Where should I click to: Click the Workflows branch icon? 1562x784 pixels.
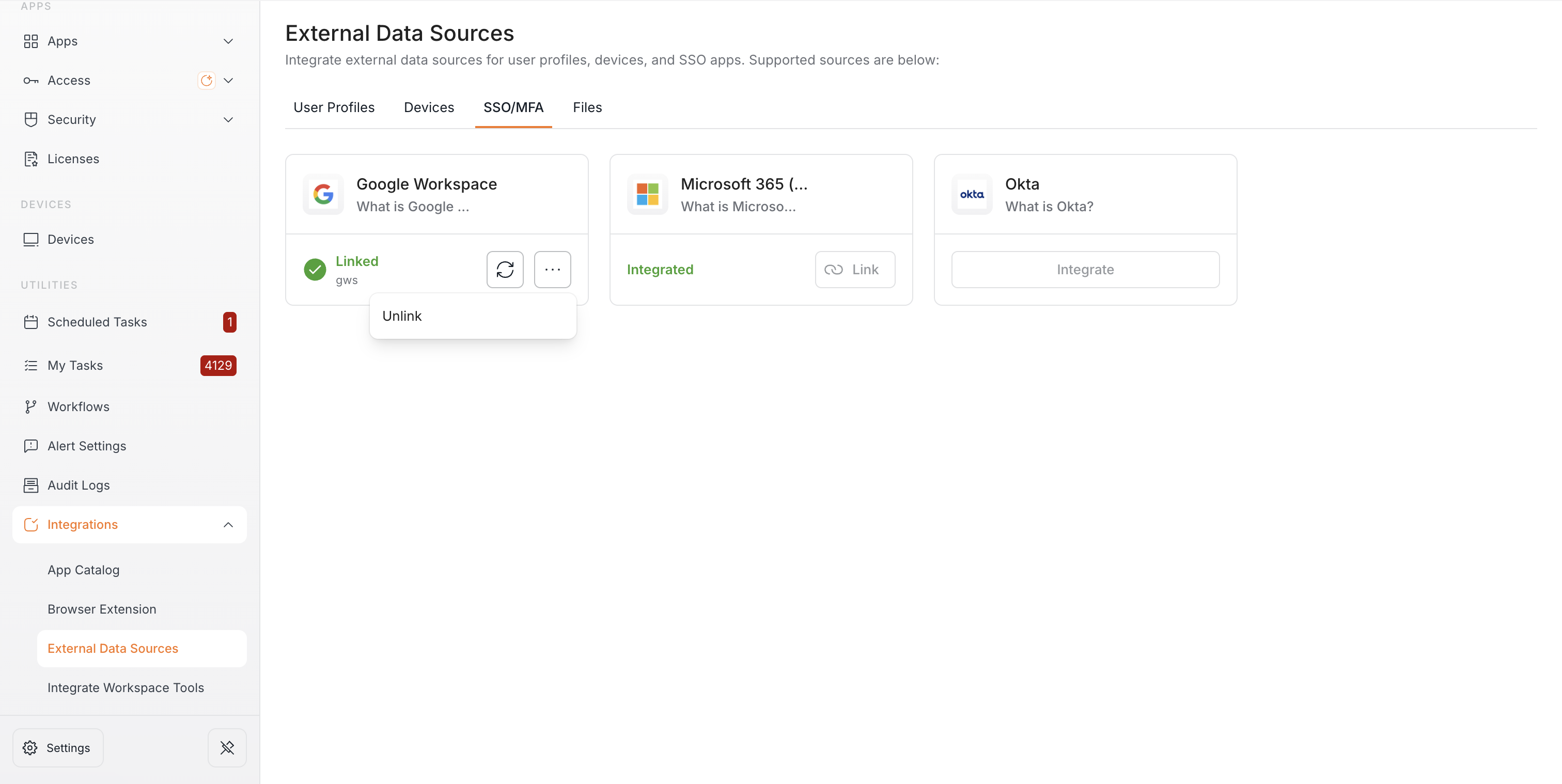31,407
